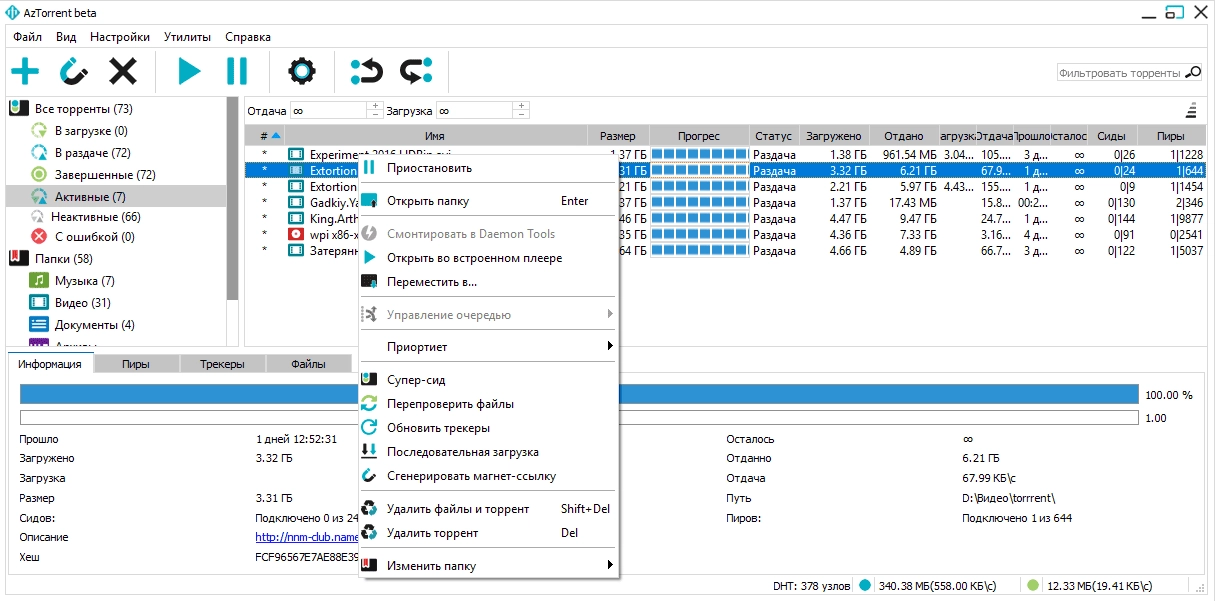The height and width of the screenshot is (601, 1215).
Task: Click the move-up-queue toolbar icon
Action: click(367, 71)
